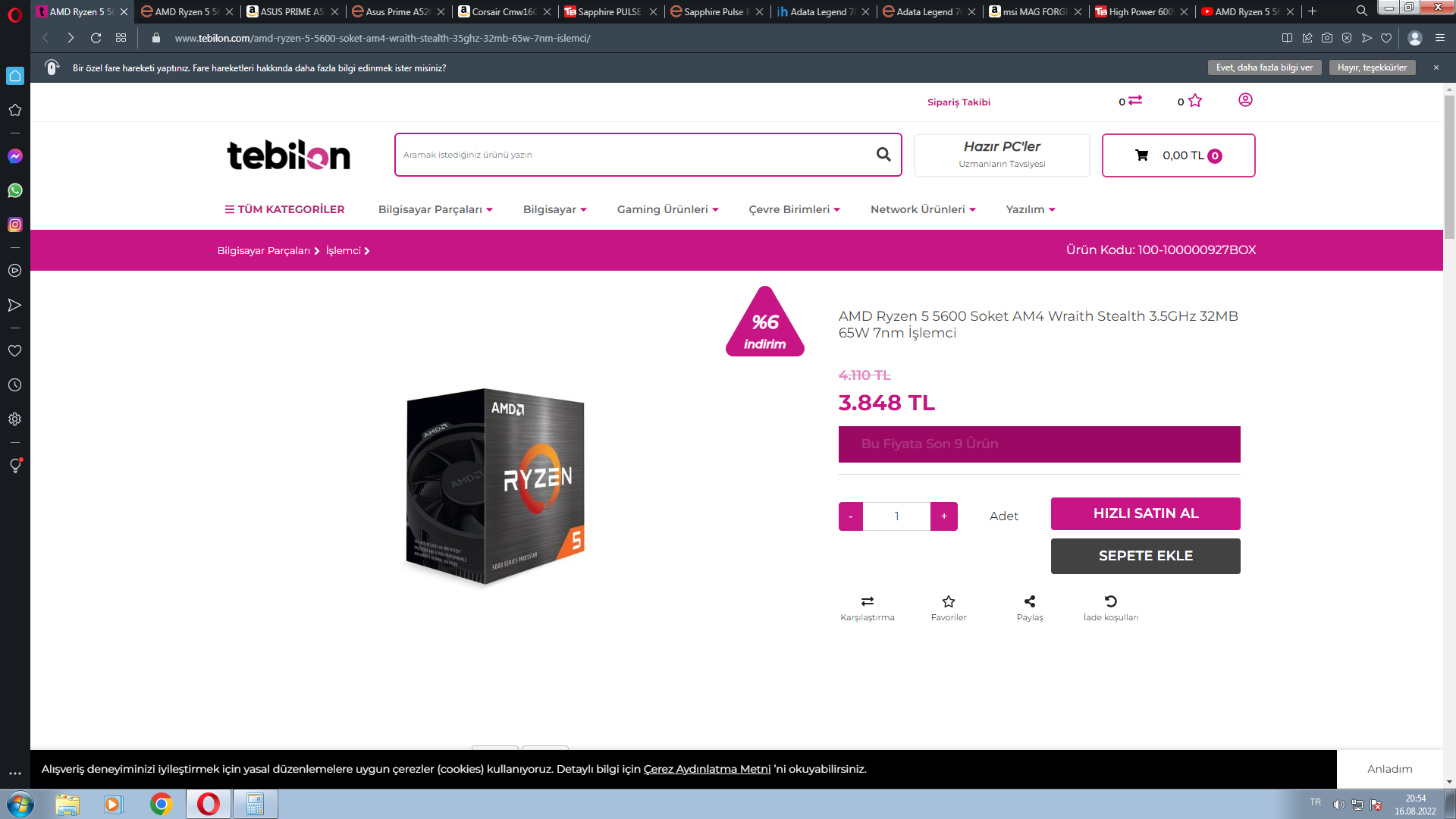Open Messenger in the Opera sidebar
The height and width of the screenshot is (819, 1456).
(x=15, y=156)
